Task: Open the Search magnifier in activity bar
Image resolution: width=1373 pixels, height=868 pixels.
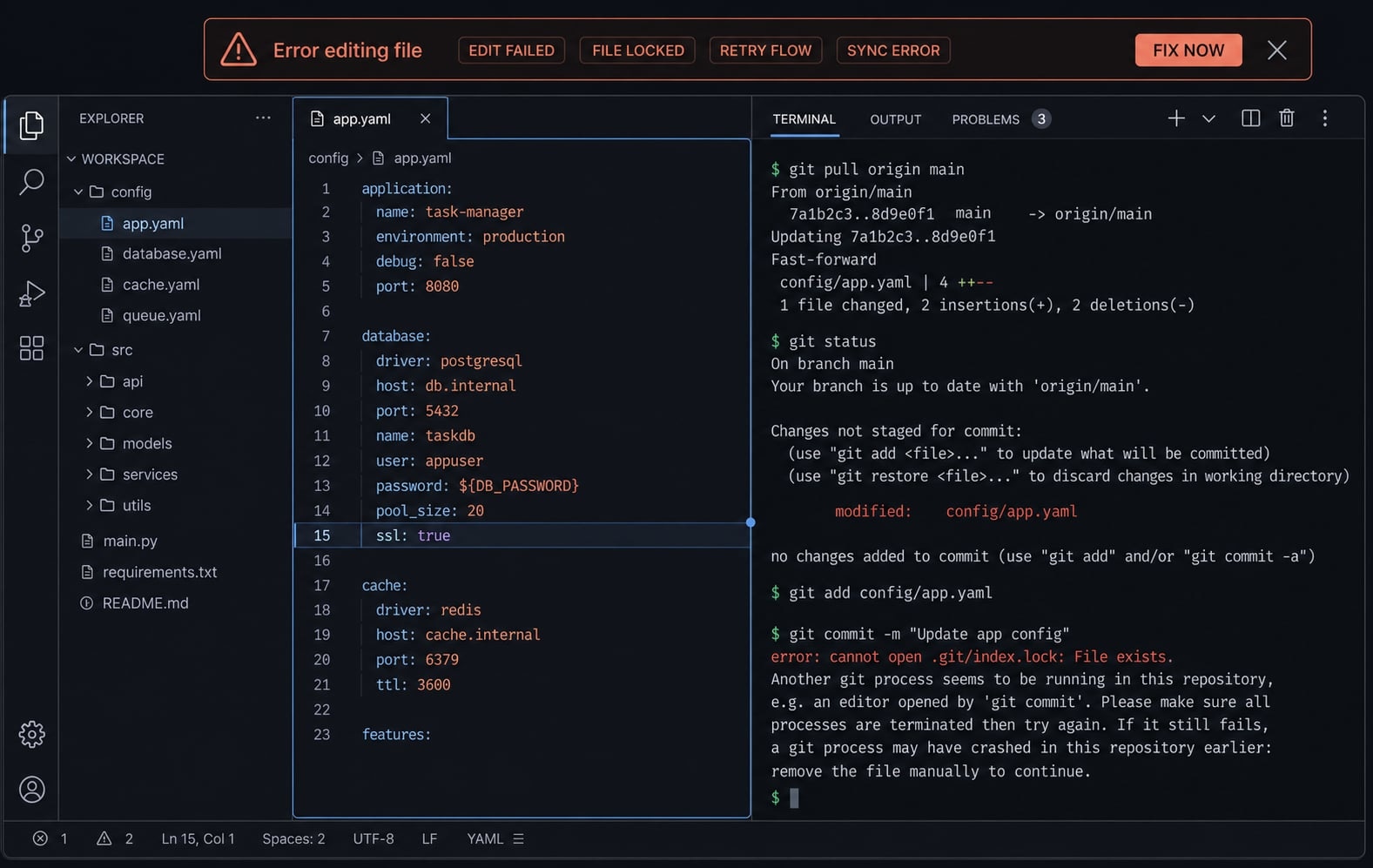Action: [31, 181]
